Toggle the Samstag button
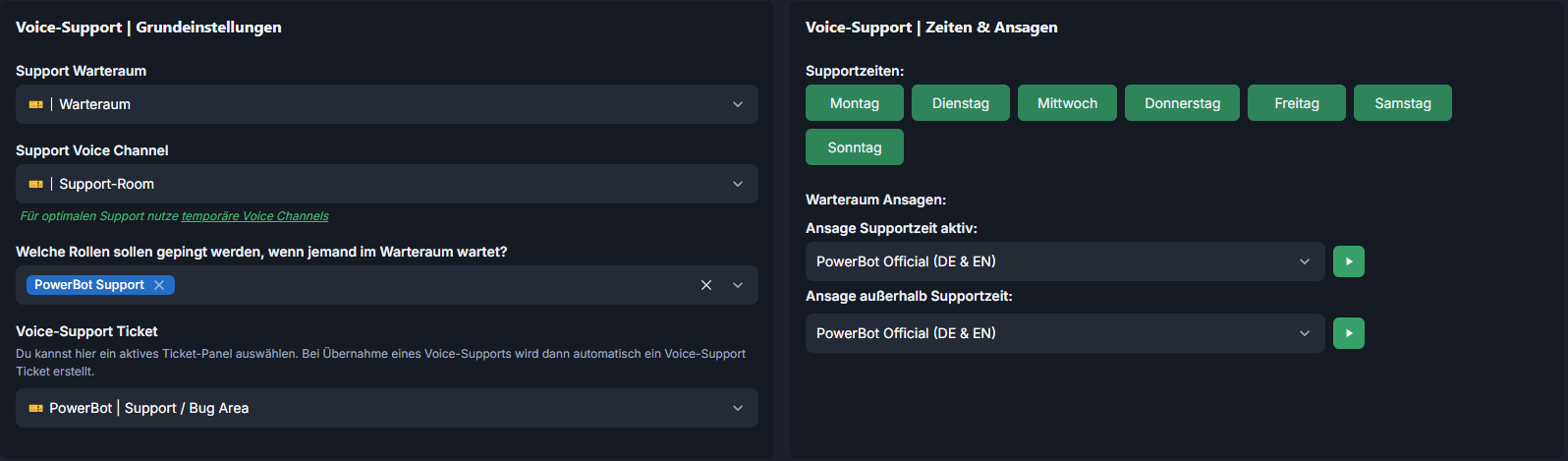Screen dimensions: 1568x461 coord(1402,103)
